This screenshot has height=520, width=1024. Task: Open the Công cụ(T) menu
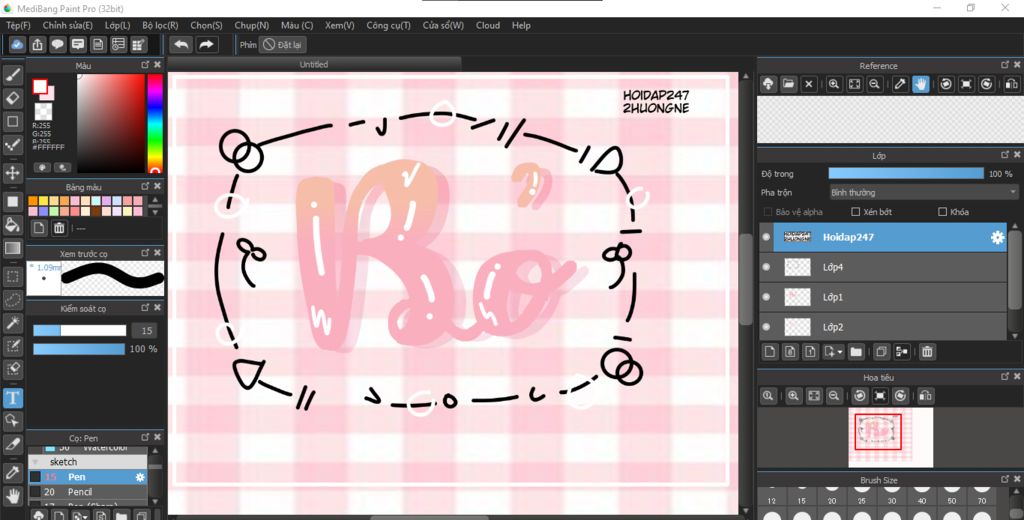point(388,25)
